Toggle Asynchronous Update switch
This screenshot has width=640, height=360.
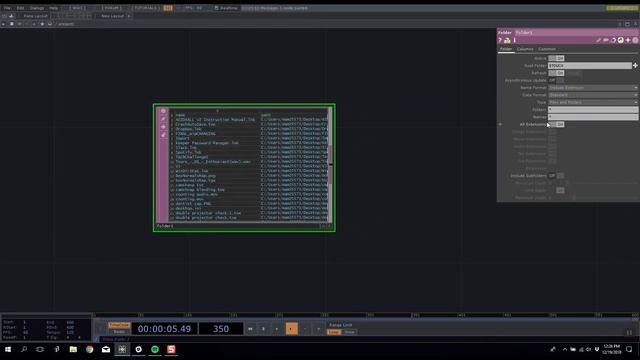click(556, 80)
